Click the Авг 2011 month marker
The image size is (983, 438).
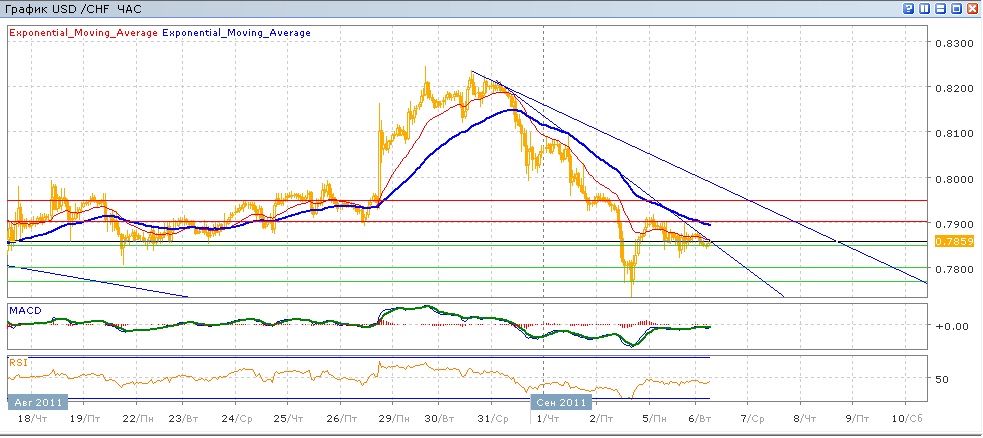click(37, 401)
